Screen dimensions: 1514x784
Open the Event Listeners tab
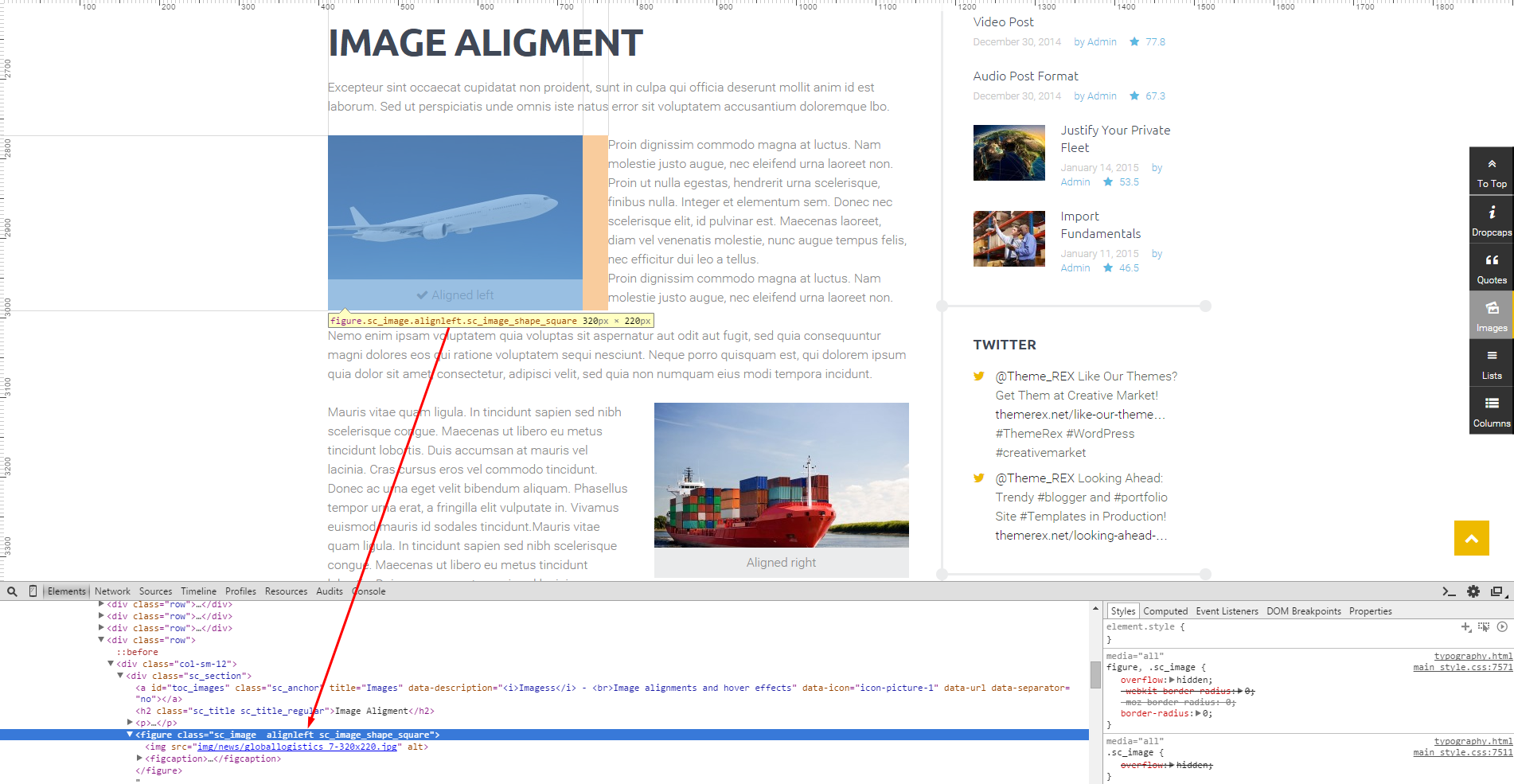pos(1227,611)
